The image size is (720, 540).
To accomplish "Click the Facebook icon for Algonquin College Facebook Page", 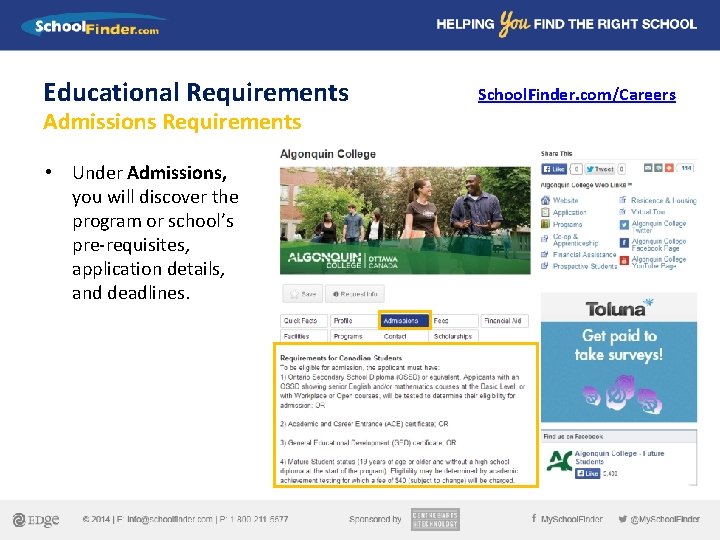I will (x=624, y=243).
